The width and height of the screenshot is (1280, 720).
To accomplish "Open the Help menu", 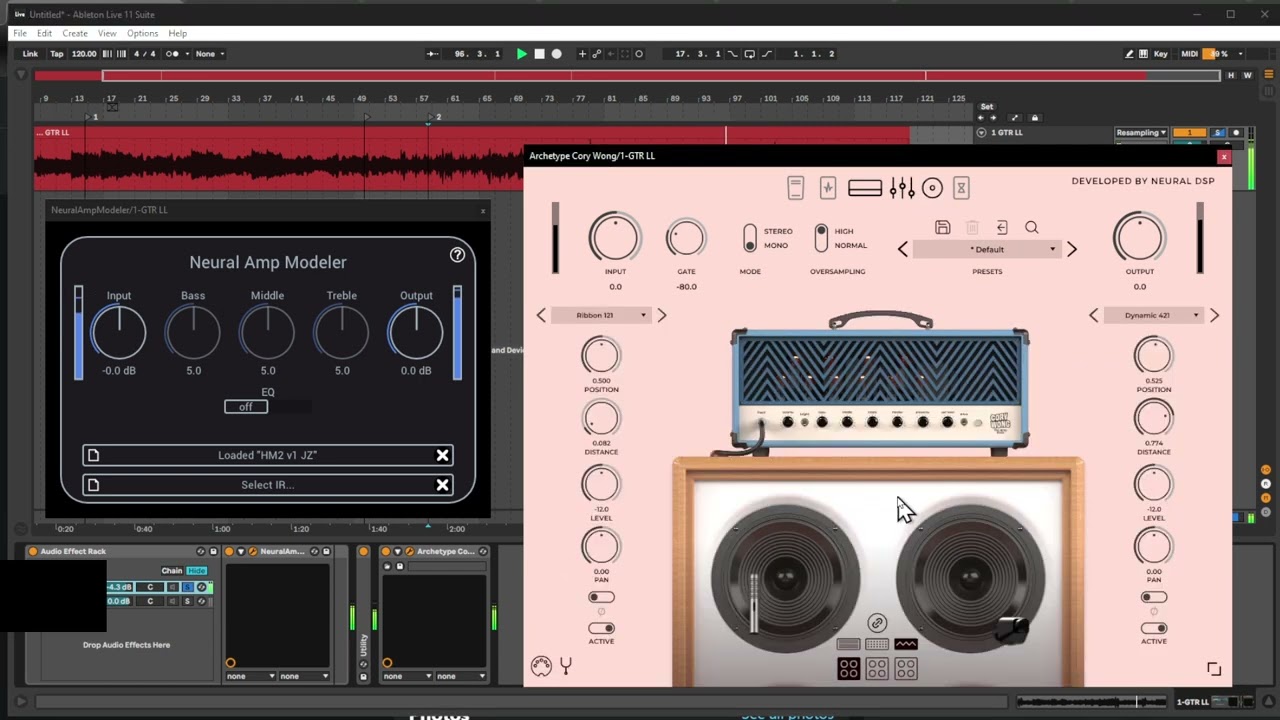I will [178, 33].
